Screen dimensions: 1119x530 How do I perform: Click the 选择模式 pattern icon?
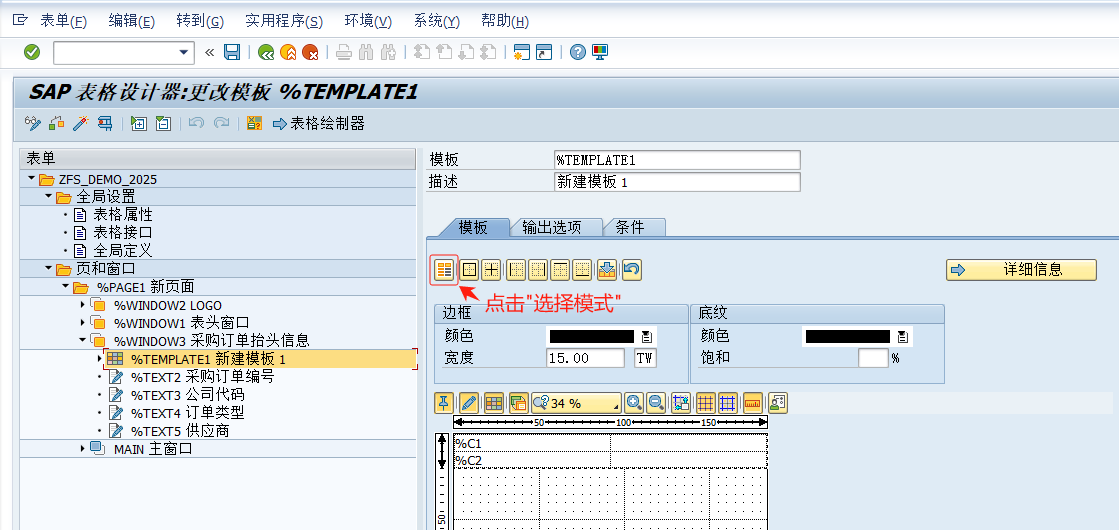444,269
